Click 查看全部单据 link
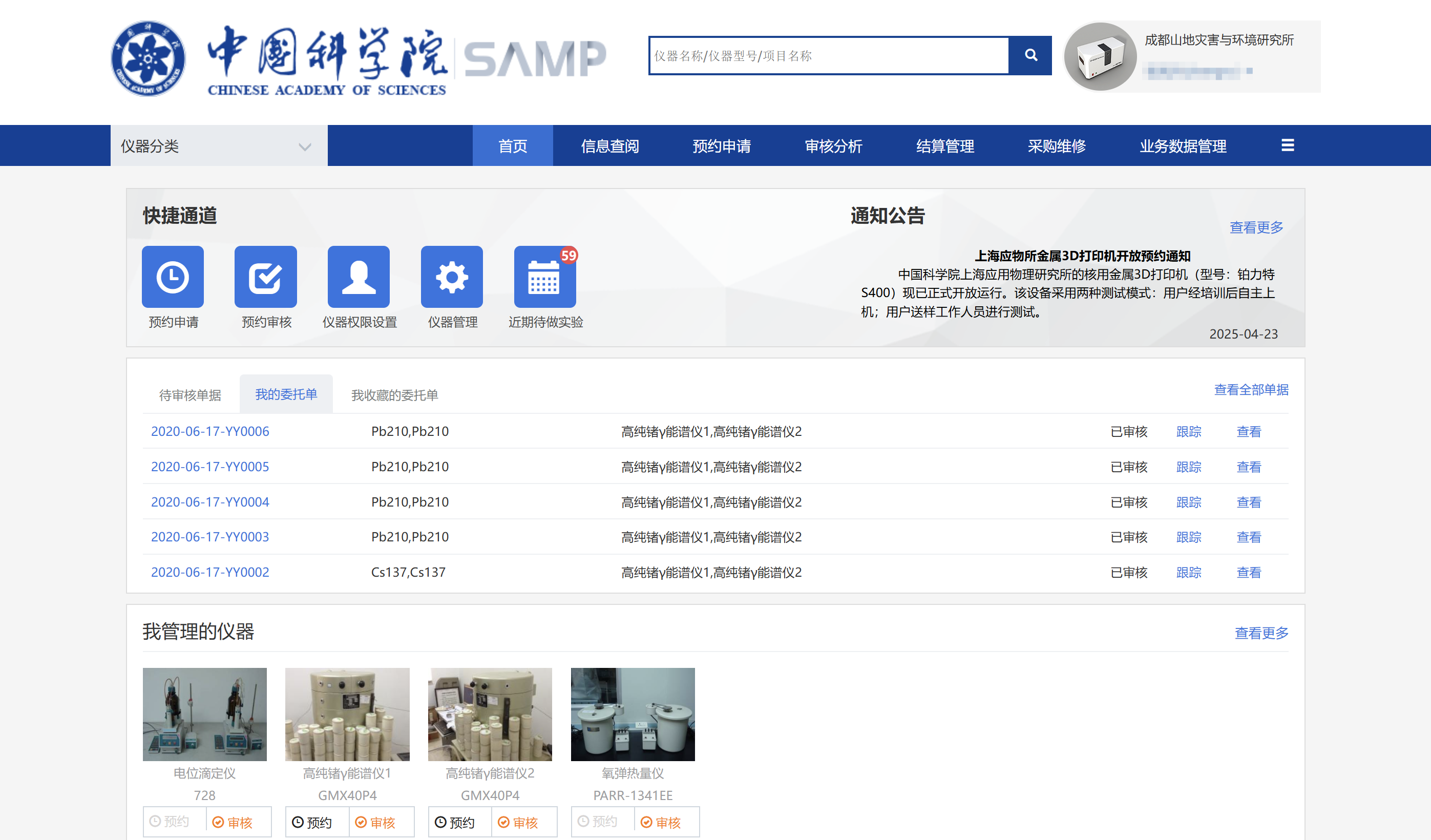Image resolution: width=1431 pixels, height=840 pixels. click(1251, 390)
